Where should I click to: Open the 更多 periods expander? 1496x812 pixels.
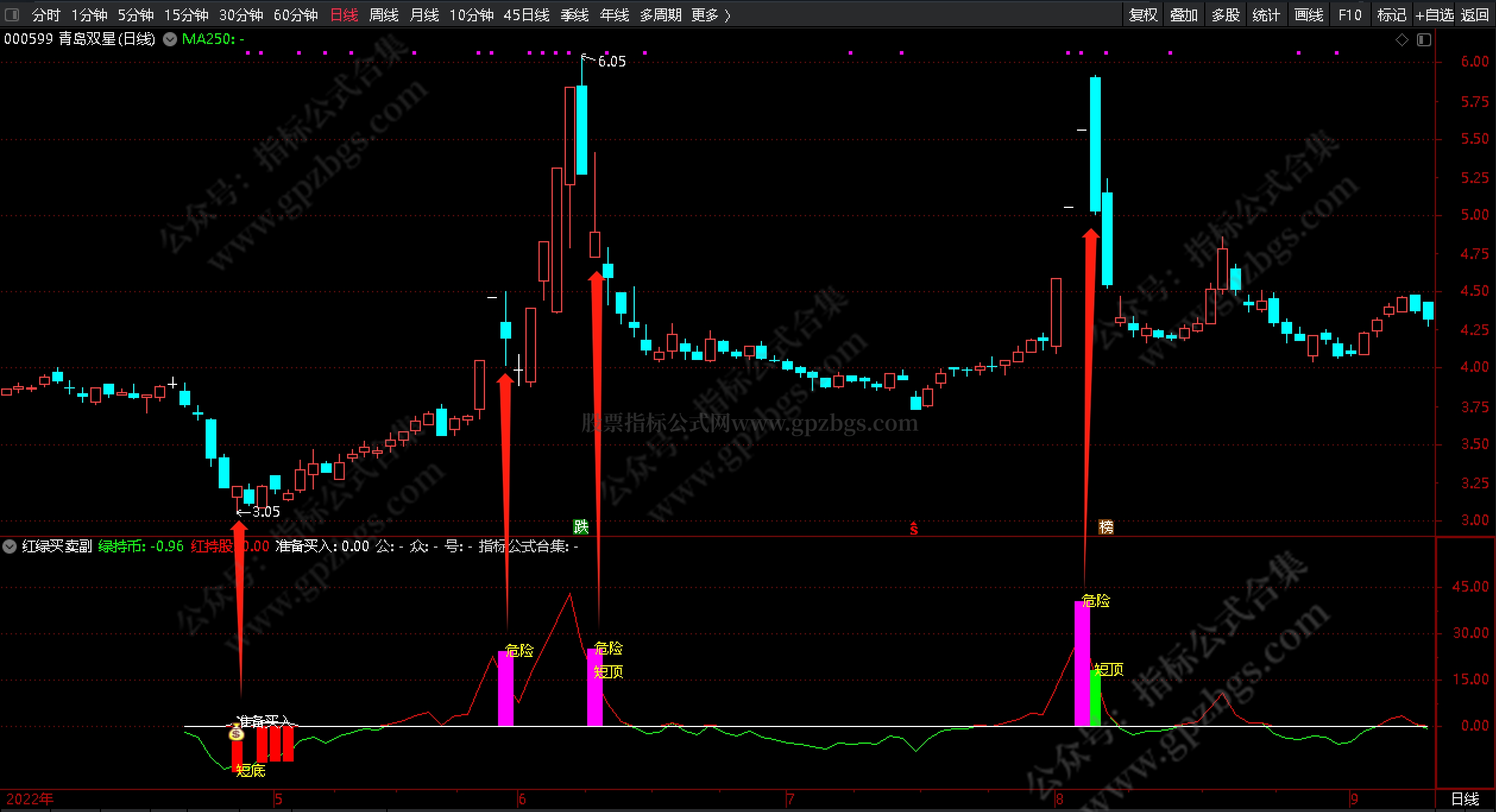[x=710, y=15]
